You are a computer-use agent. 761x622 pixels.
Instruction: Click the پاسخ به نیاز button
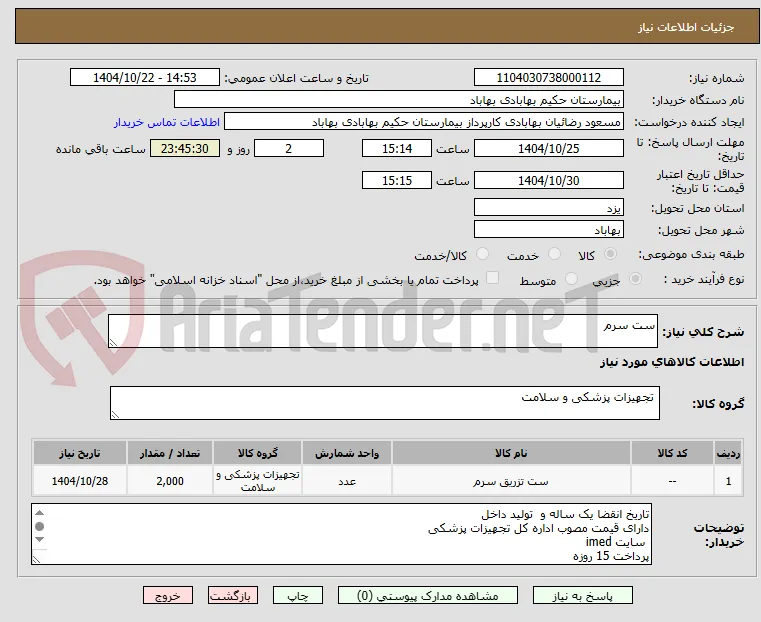[x=582, y=595]
